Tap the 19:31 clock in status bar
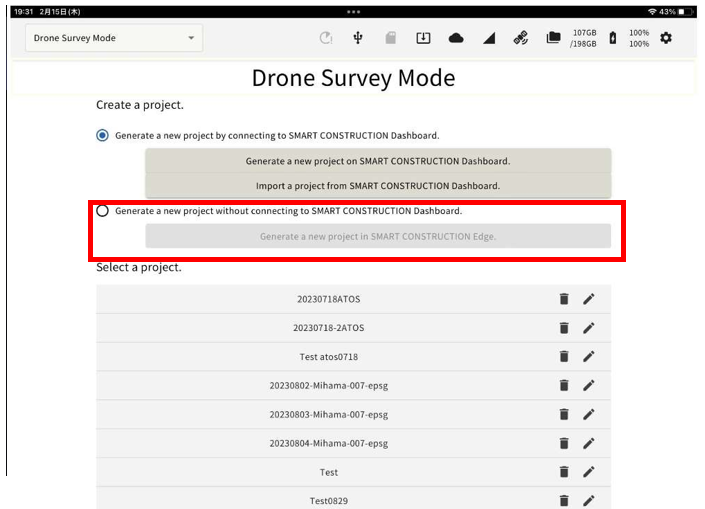 coord(23,12)
